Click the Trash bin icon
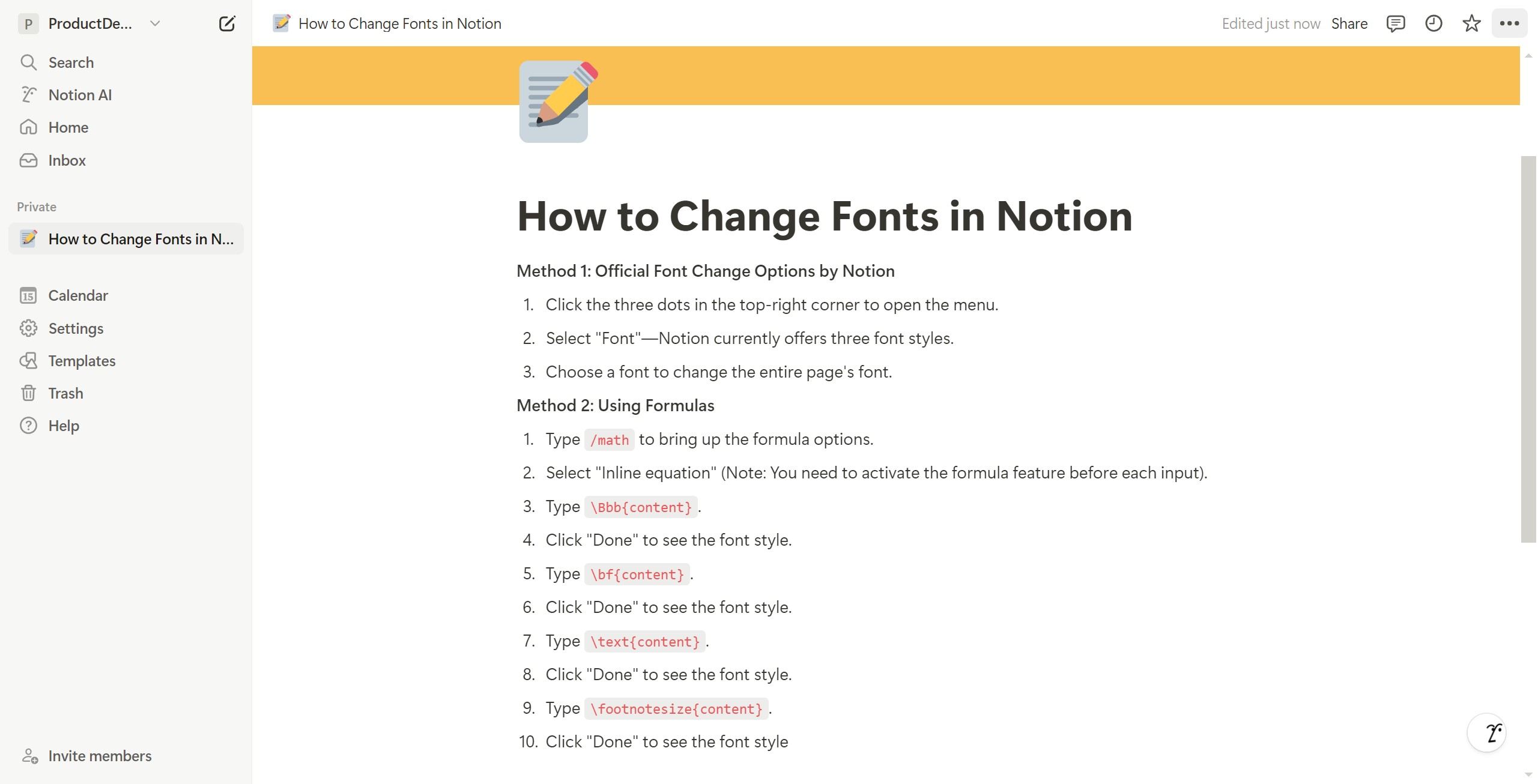Viewport: 1538px width, 784px height. 28,393
